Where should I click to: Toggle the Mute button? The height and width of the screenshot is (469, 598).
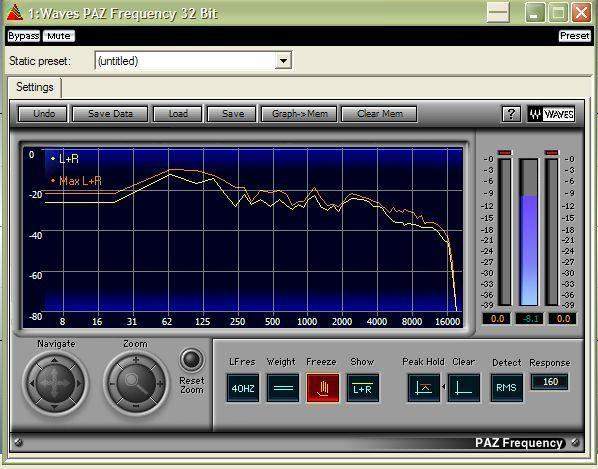[59, 36]
